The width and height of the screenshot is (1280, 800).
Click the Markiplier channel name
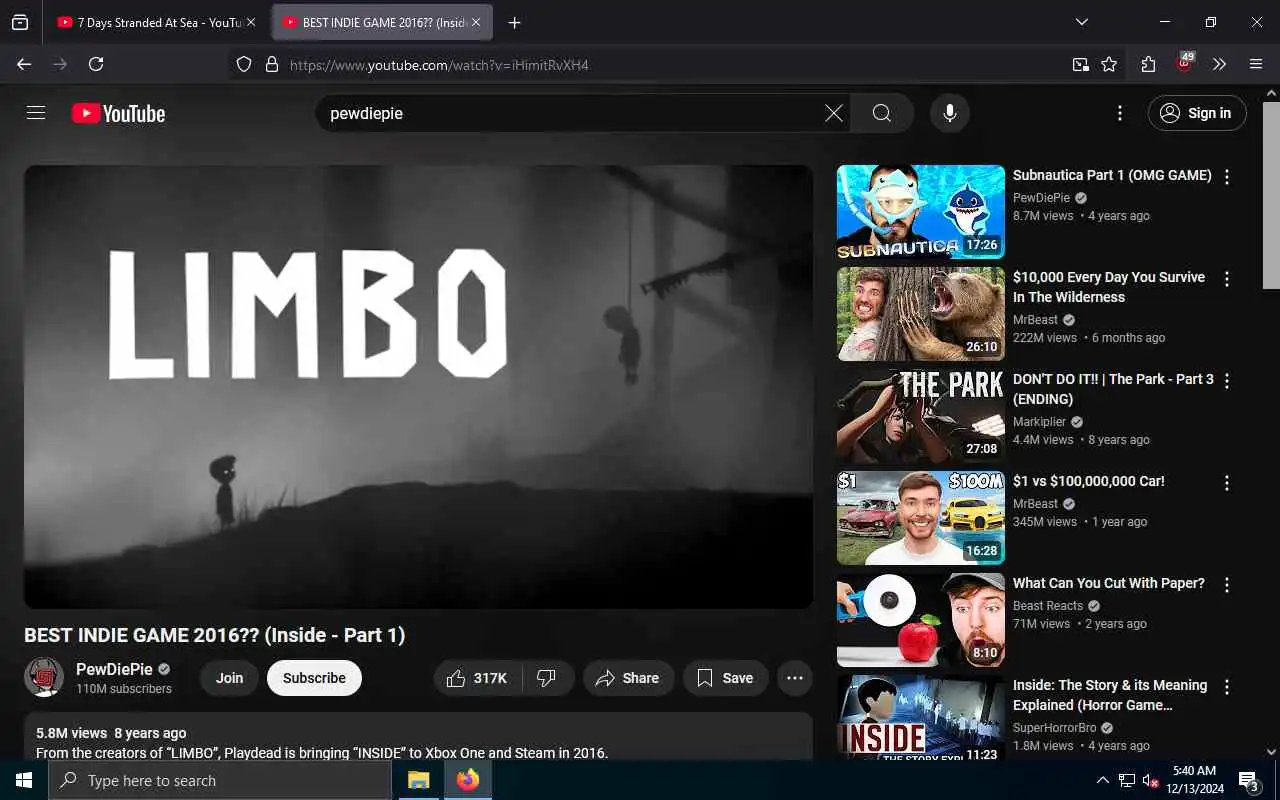tap(1039, 422)
